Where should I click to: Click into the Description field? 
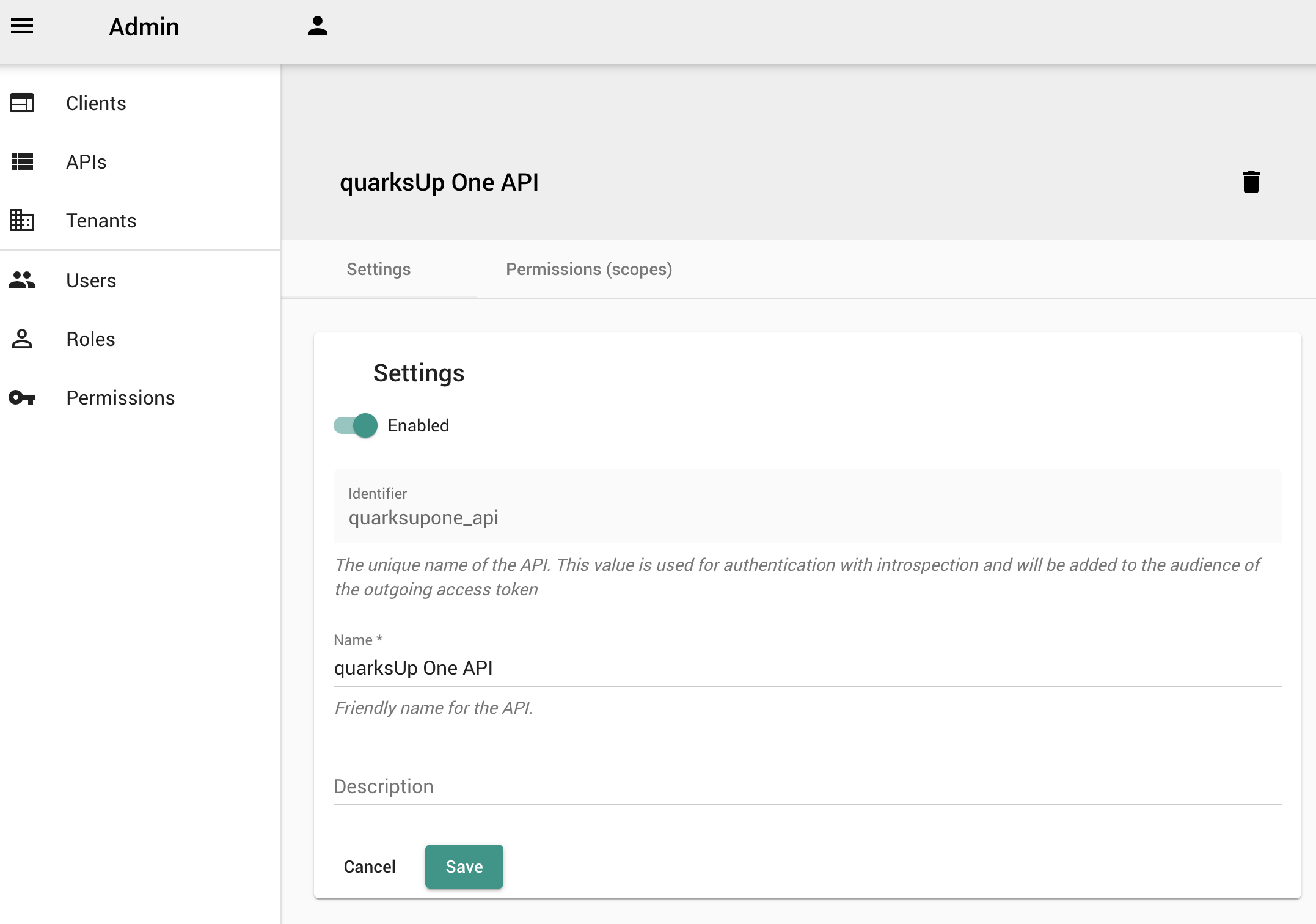coord(808,787)
